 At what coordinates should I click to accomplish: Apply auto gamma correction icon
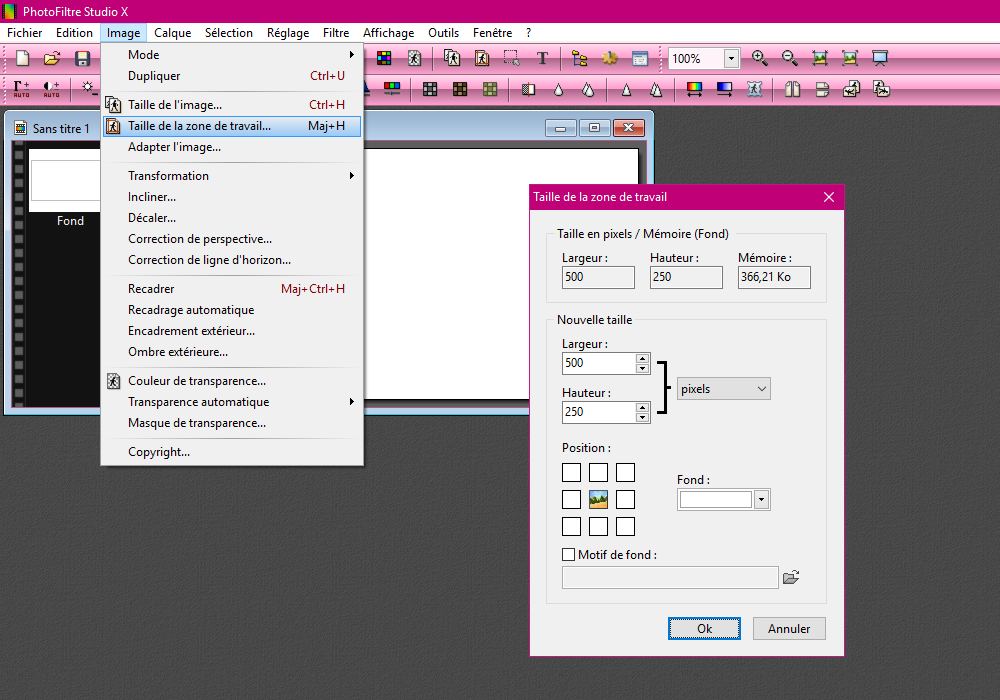(x=22, y=89)
